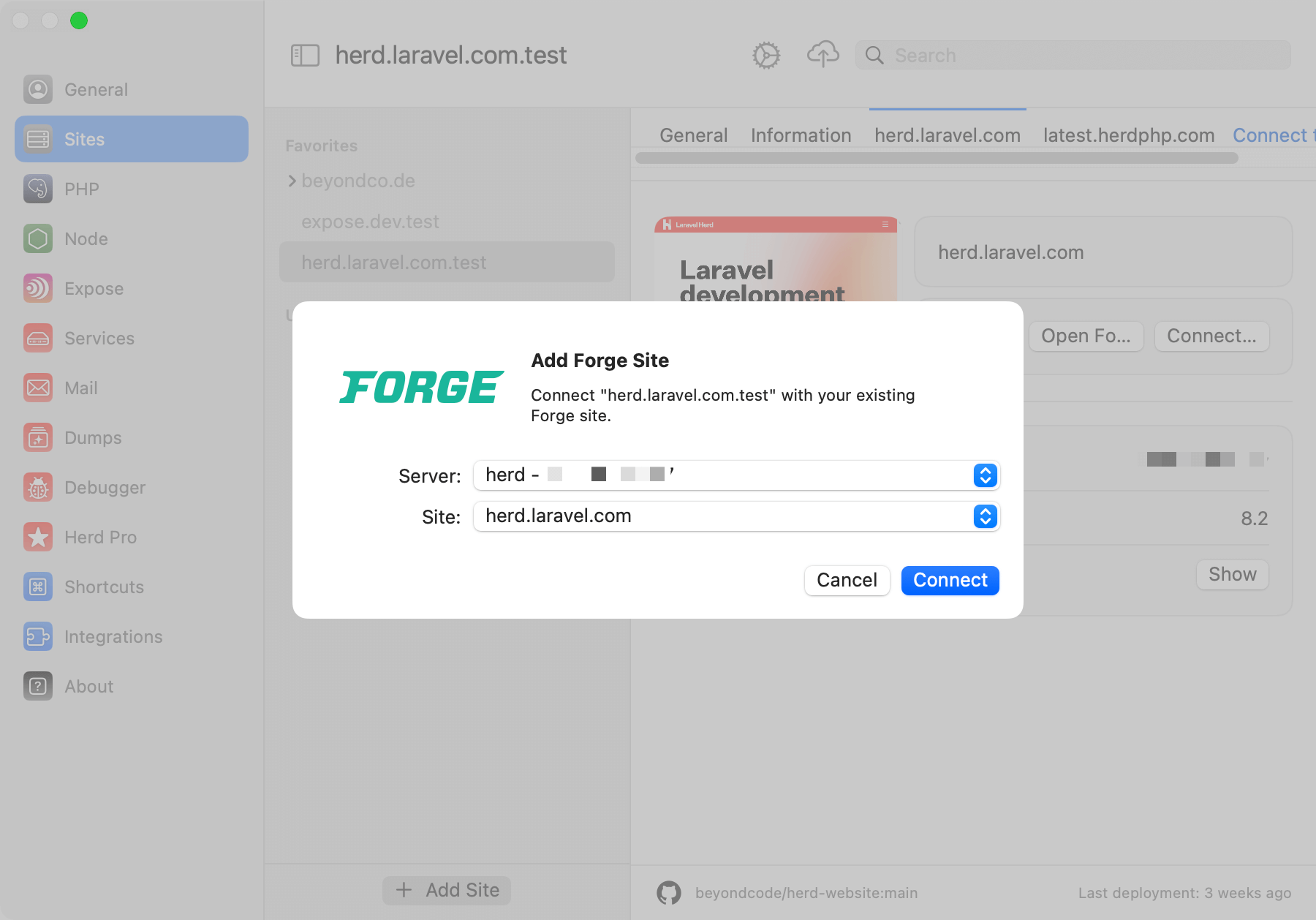Click the cloud upload deploy icon
1316x920 pixels.
click(822, 54)
